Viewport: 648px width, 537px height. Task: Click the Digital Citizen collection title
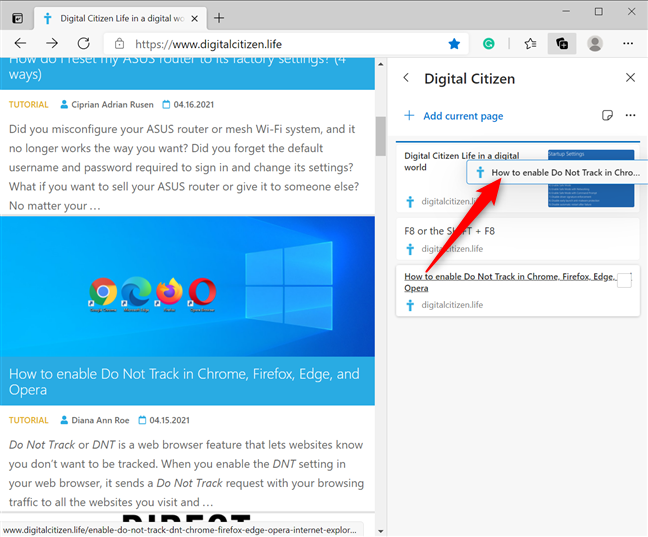(469, 79)
